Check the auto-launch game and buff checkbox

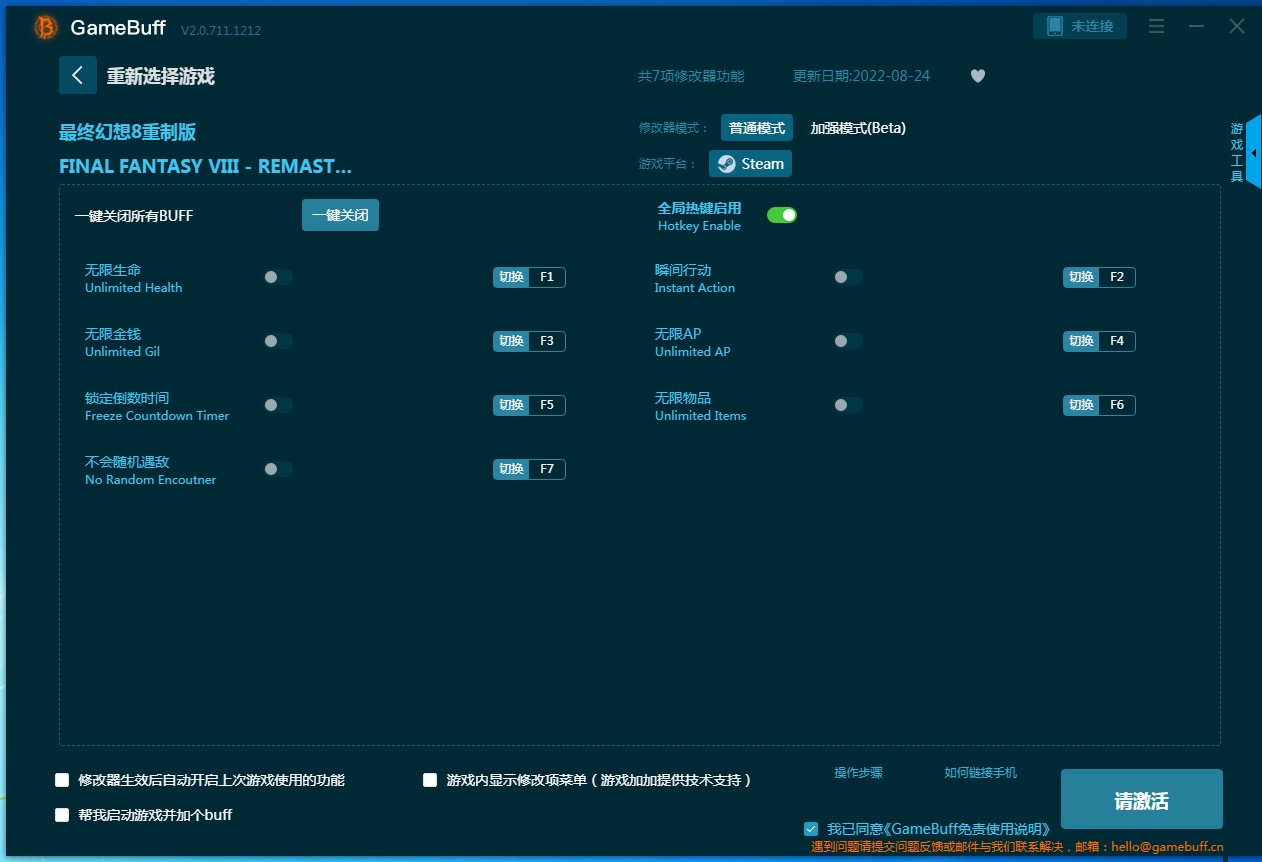point(62,815)
